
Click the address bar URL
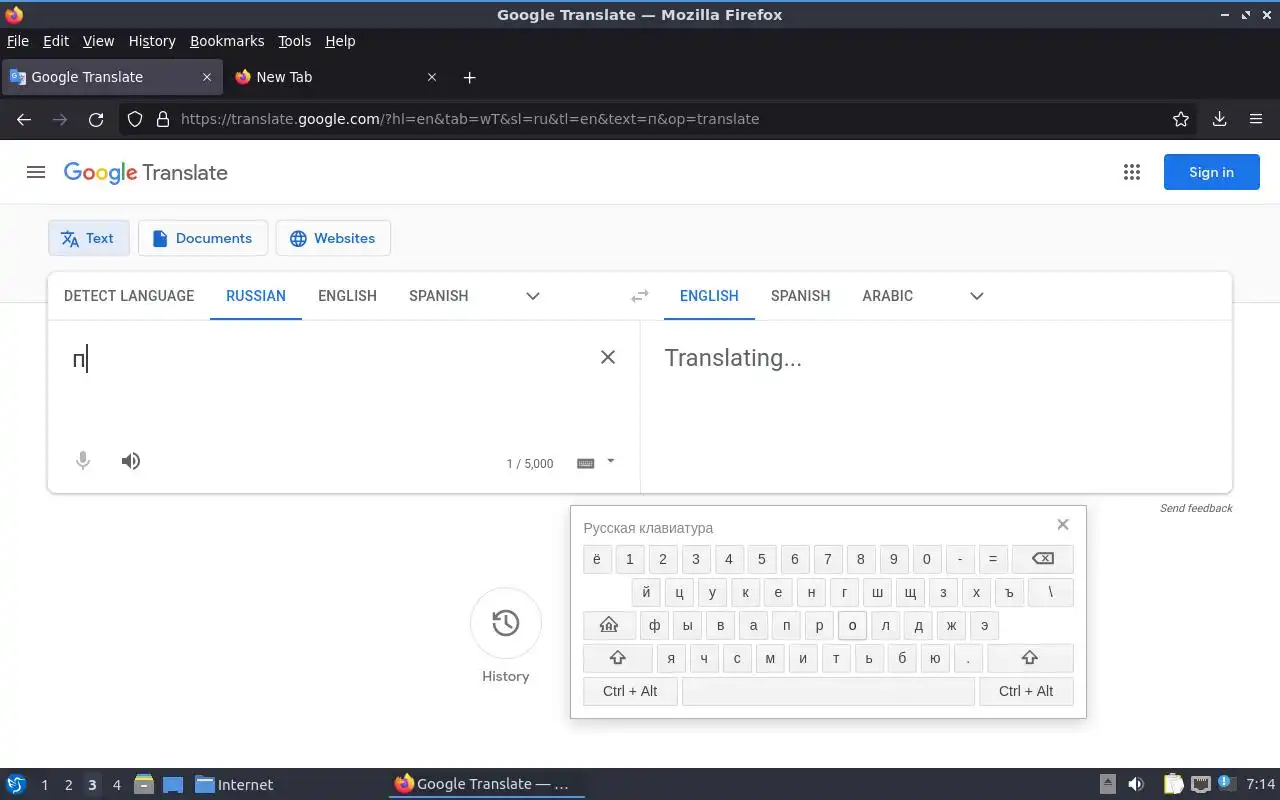click(x=470, y=119)
